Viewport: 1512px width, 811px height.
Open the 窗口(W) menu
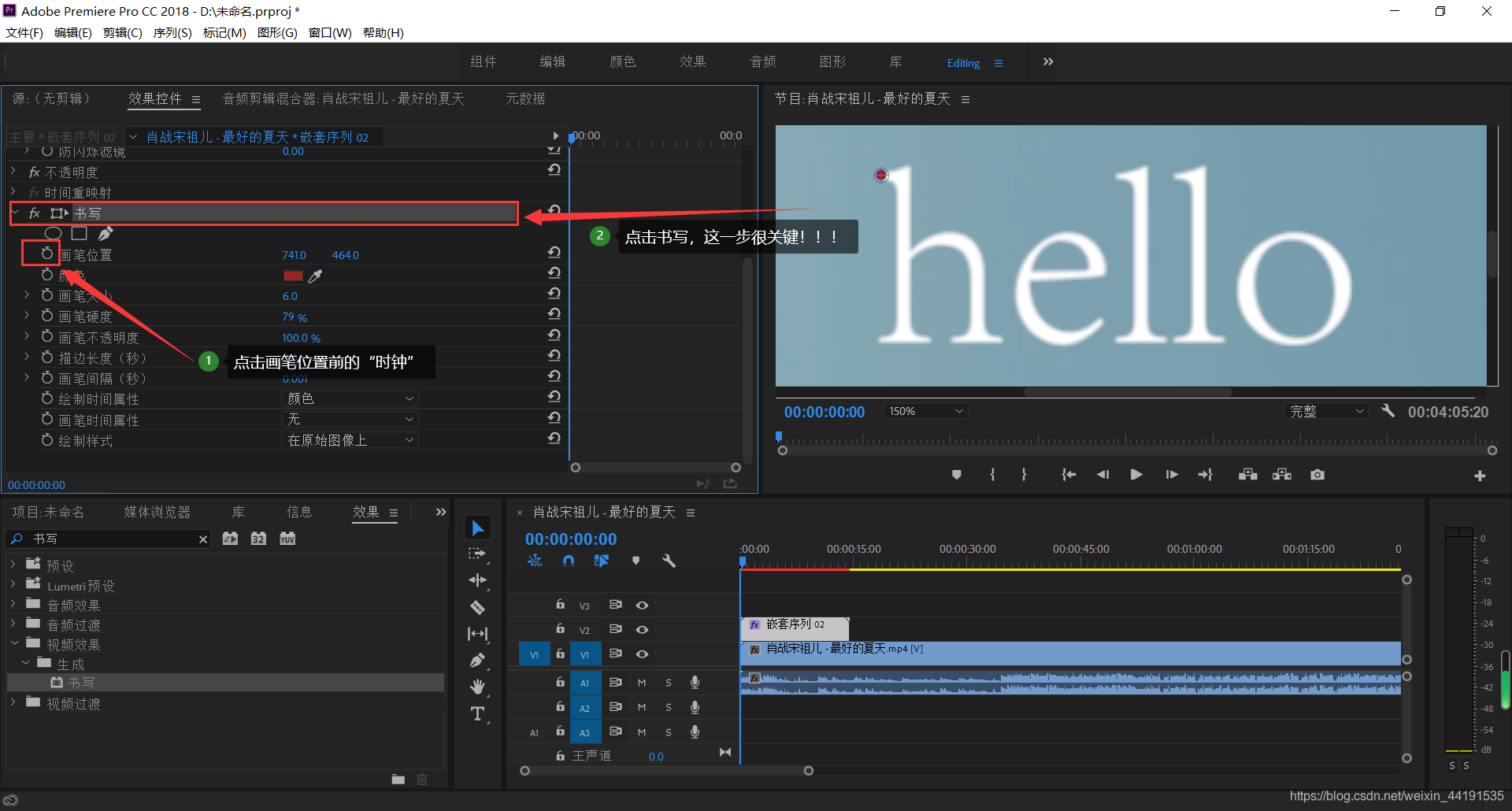point(330,32)
